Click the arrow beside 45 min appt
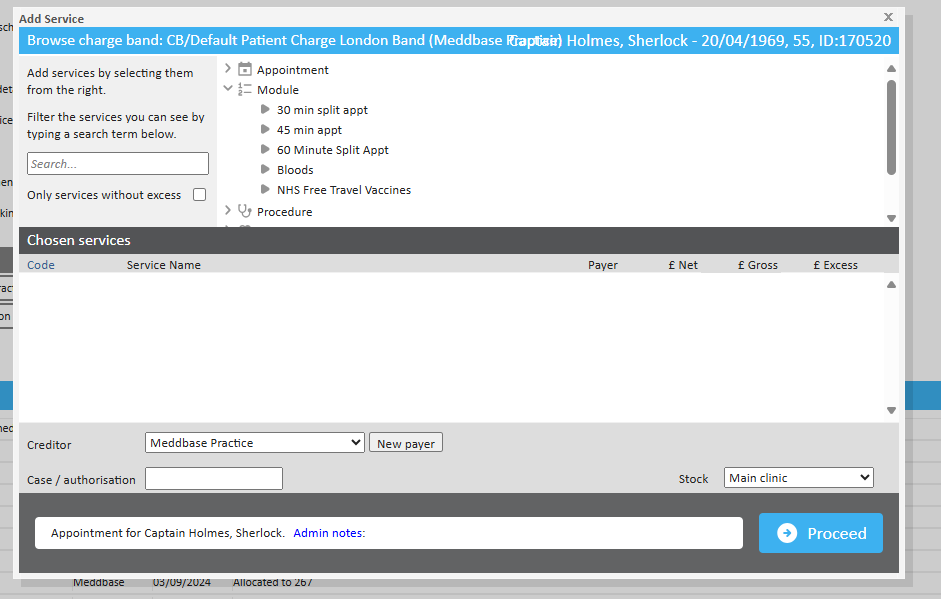 pos(266,130)
